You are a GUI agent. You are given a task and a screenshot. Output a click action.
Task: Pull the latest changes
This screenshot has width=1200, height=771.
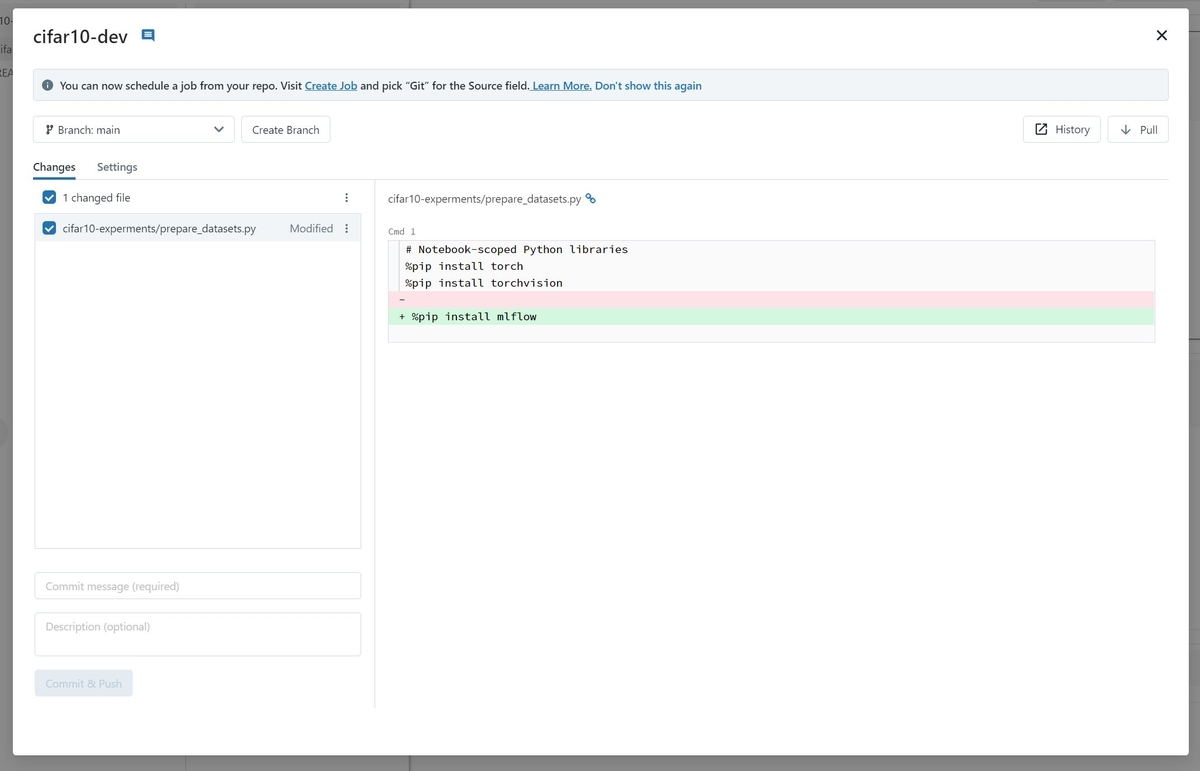point(1138,129)
